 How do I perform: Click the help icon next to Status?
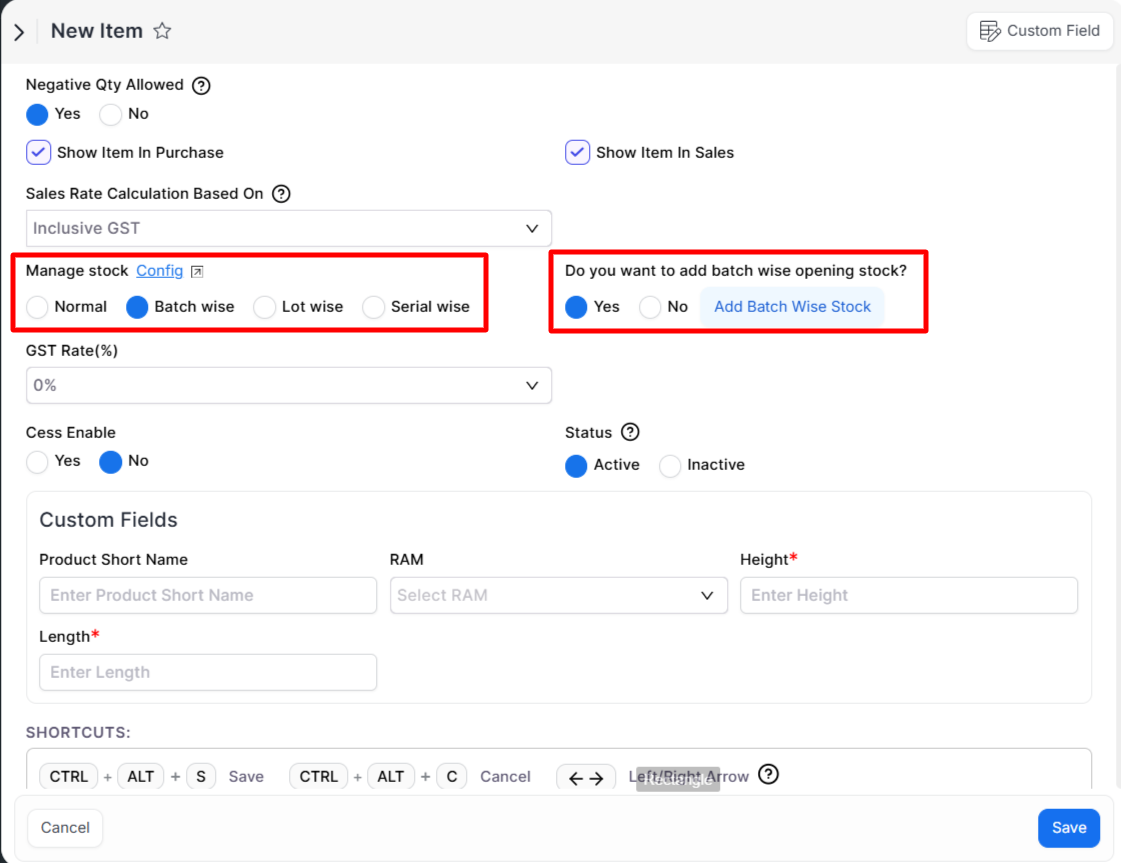pyautogui.click(x=630, y=432)
